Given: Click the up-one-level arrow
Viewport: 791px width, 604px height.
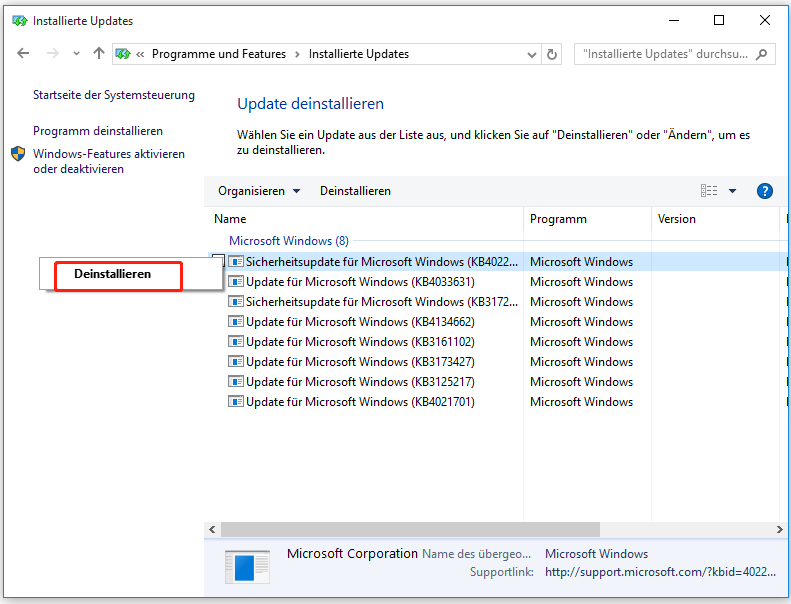Looking at the screenshot, I should [98, 54].
